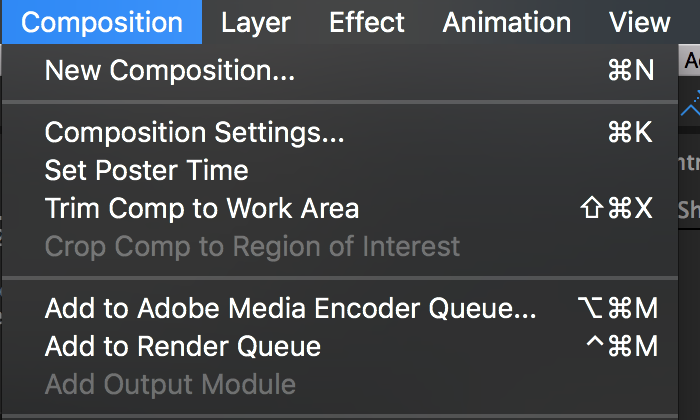
Task: Click Crop Comp to Region of Interest
Action: [x=252, y=246]
